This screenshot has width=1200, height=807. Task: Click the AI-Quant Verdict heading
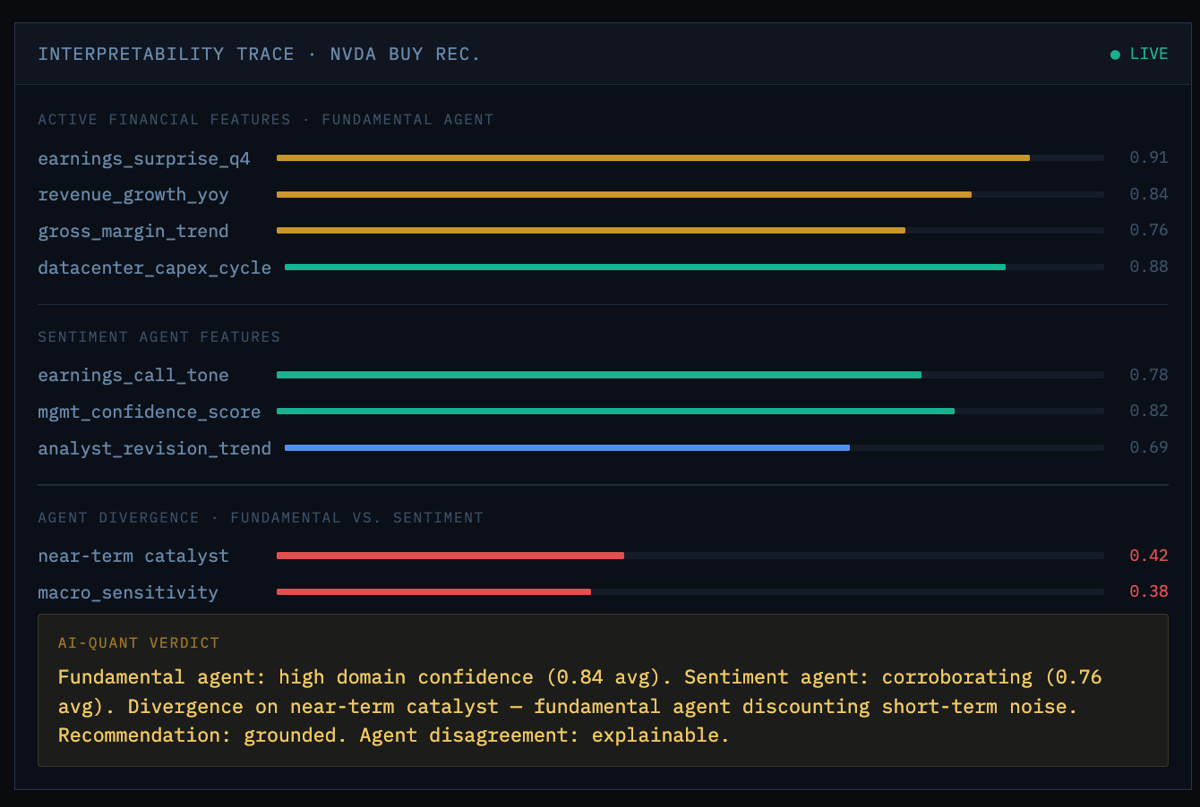coord(139,643)
